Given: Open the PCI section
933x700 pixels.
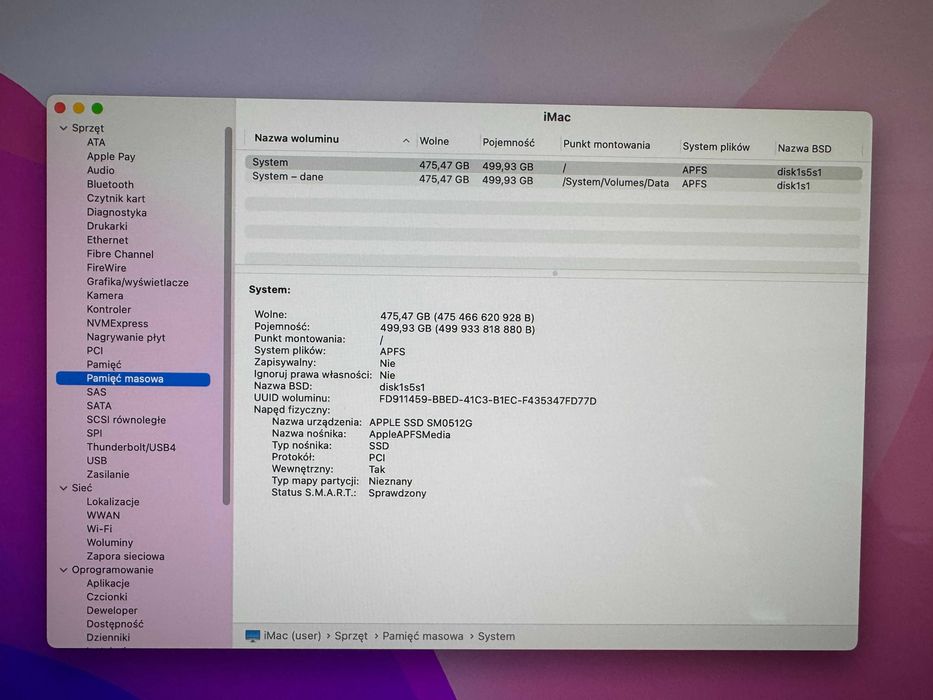Looking at the screenshot, I should tap(95, 351).
